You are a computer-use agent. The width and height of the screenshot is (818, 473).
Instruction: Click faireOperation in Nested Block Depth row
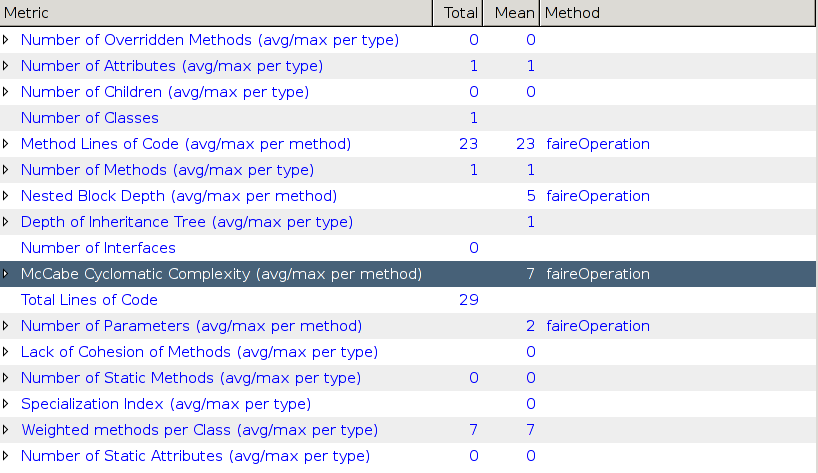(x=597, y=196)
